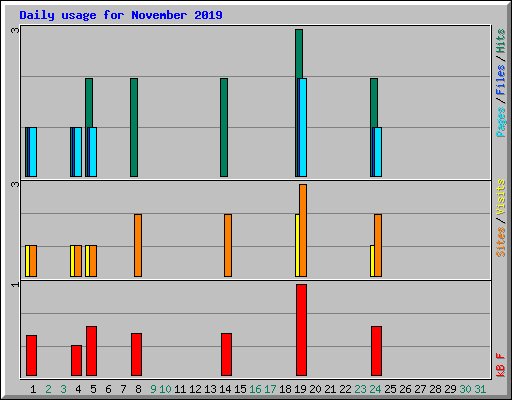Viewport: 512px width, 400px height.
Task: Select the orange Sites bar for day 5
Action: point(93,261)
